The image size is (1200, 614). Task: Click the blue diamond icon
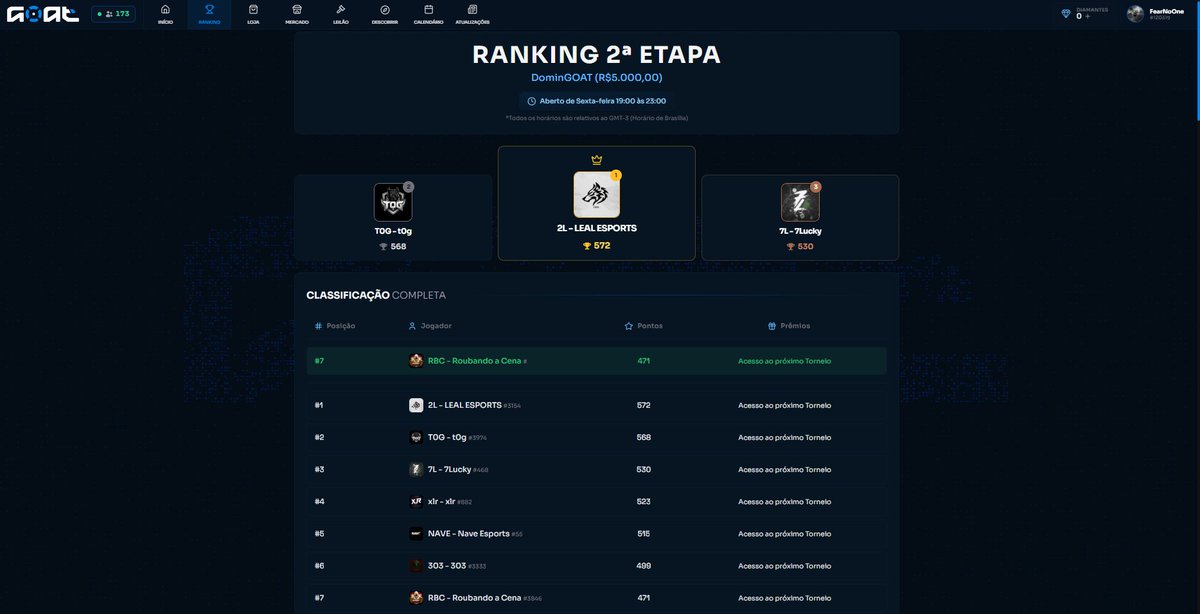[x=1066, y=14]
